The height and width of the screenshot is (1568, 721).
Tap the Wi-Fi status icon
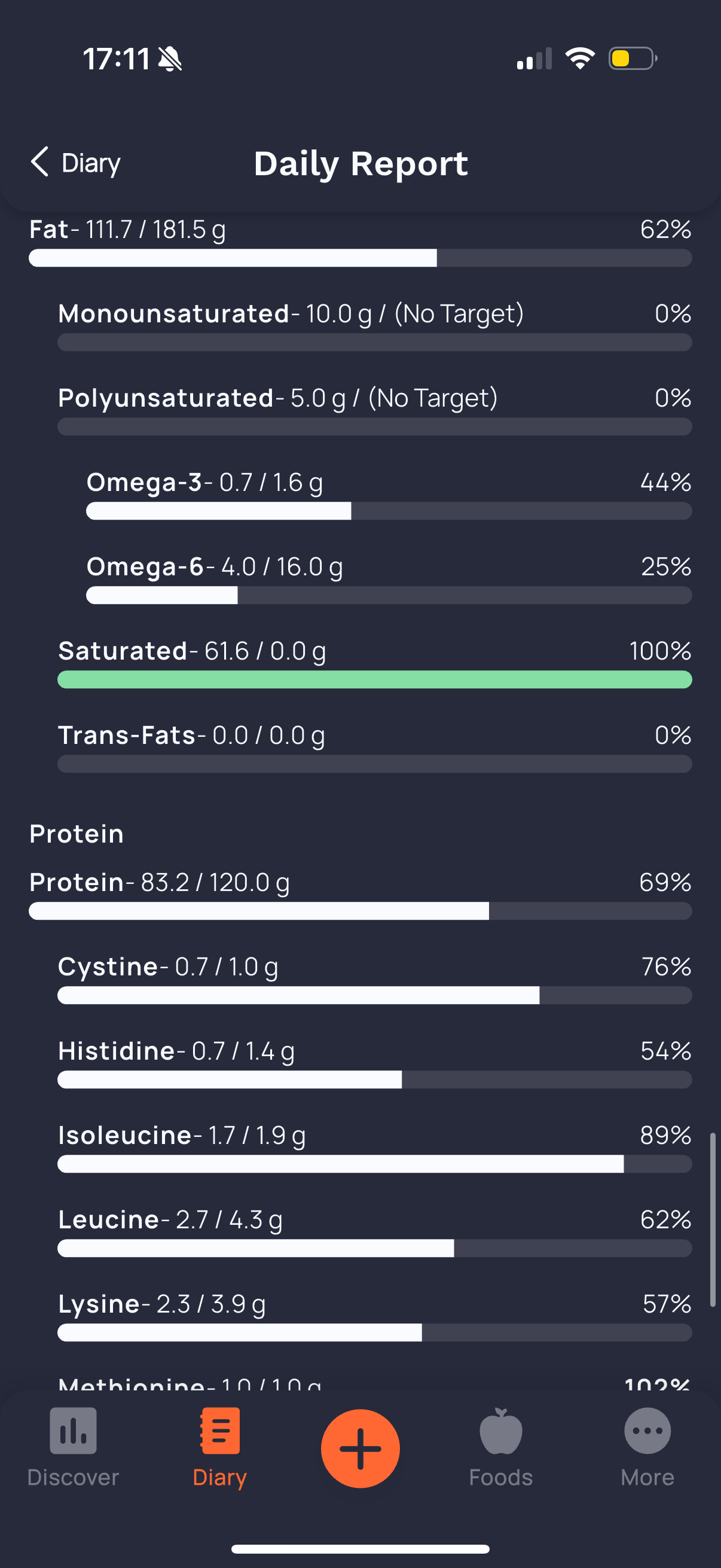[580, 59]
